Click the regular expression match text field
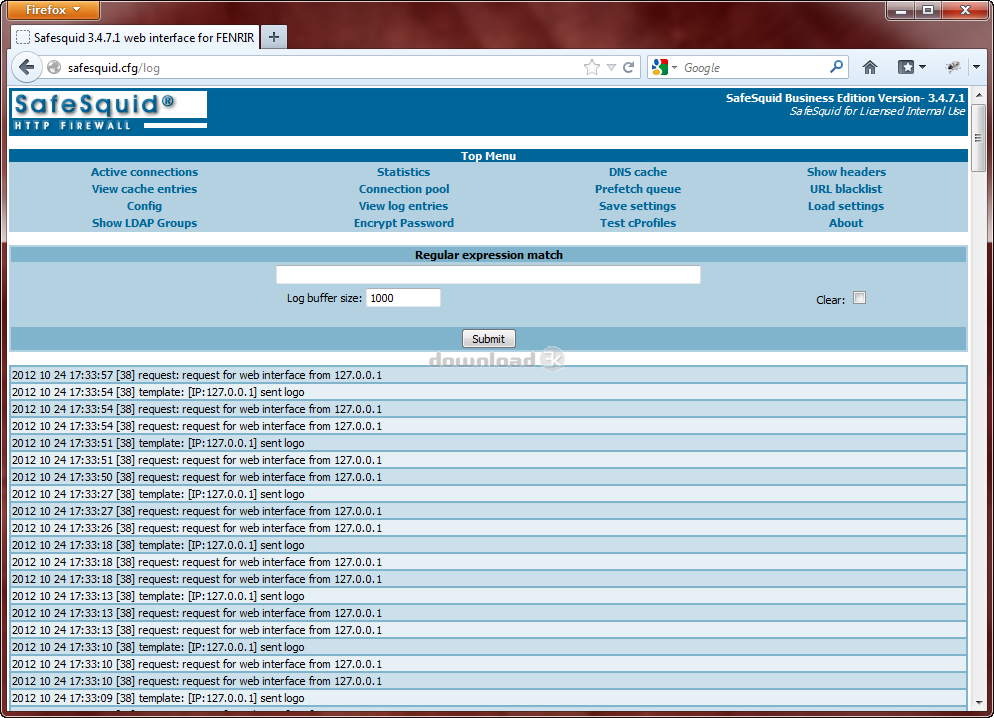Screen dimensions: 994x718 pyautogui.click(x=488, y=275)
